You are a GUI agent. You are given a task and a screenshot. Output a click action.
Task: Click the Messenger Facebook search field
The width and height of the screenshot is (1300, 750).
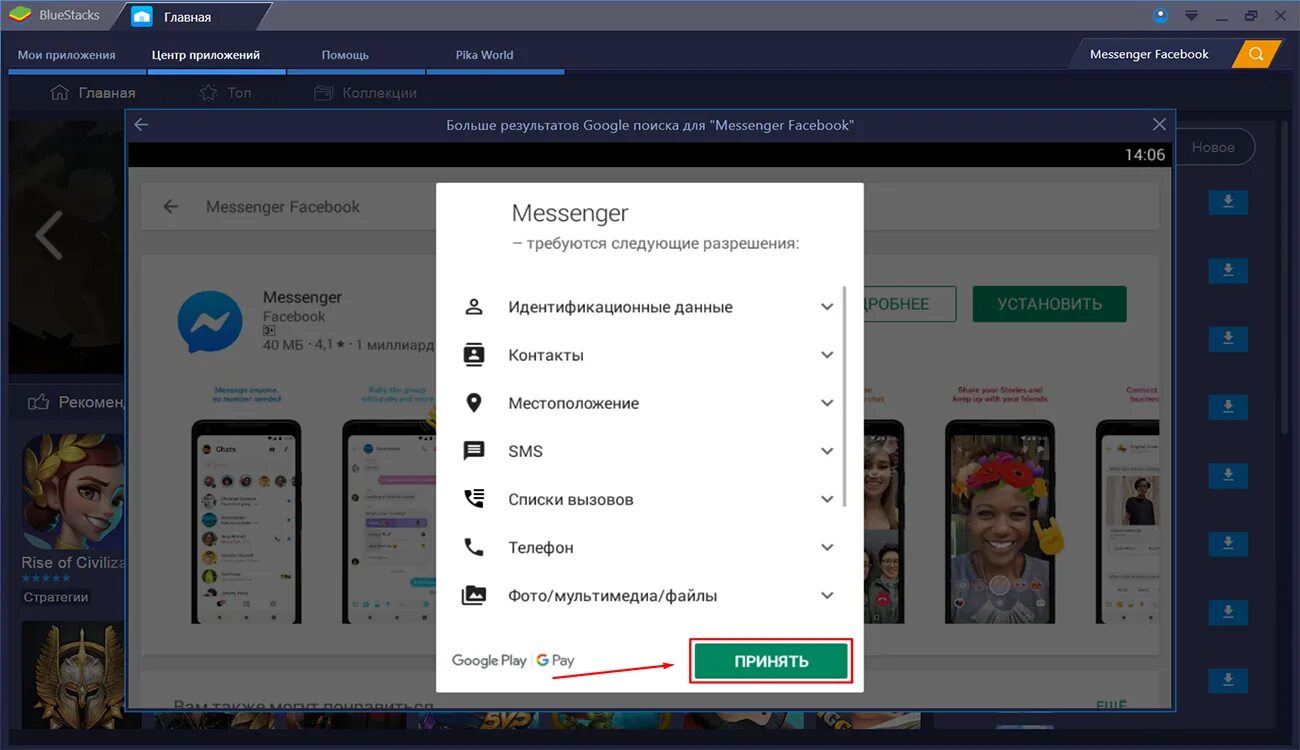[x=1150, y=54]
